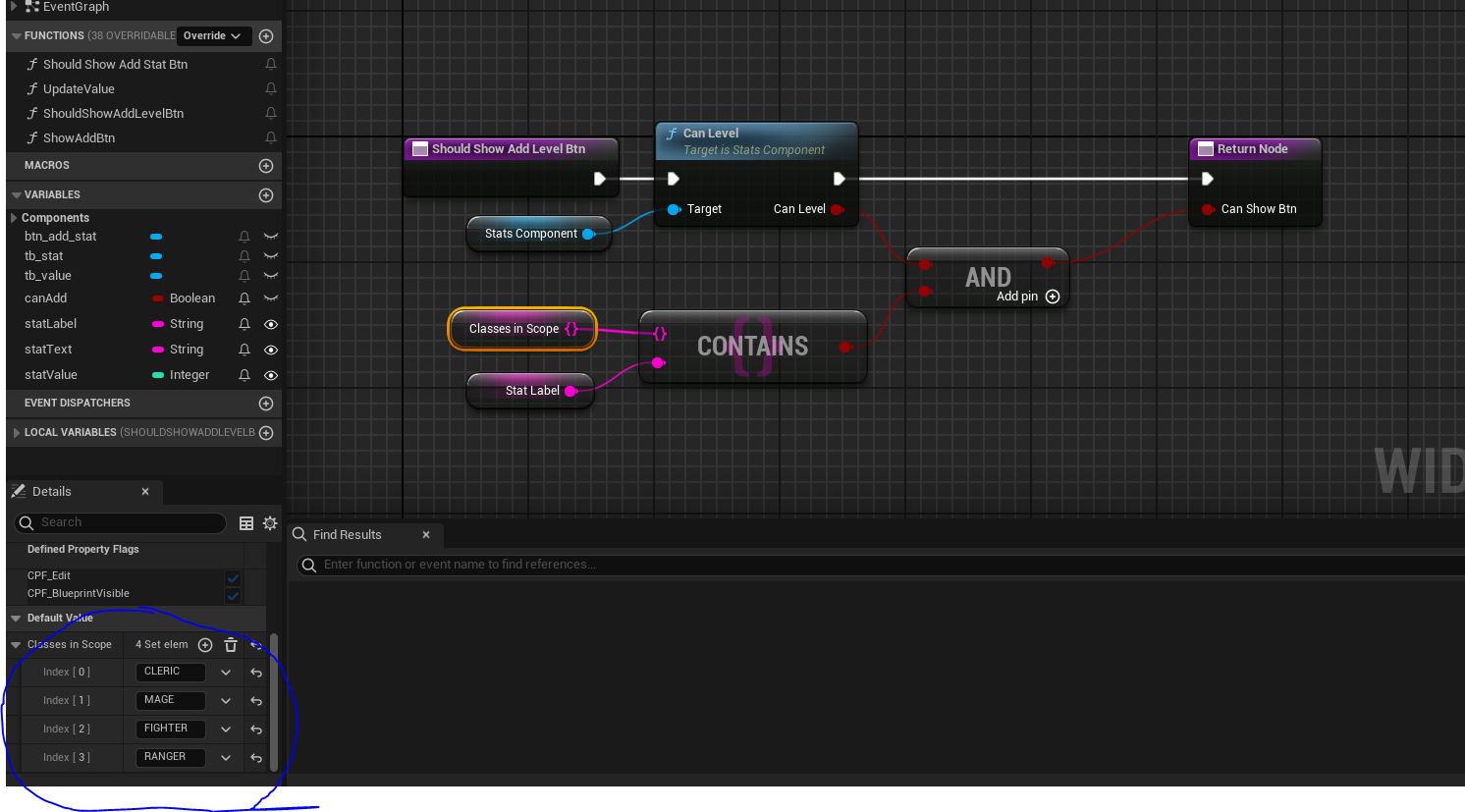1465x812 pixels.
Task: Click bell icon for ShouldShowAddLevelBtn function
Action: [x=271, y=114]
